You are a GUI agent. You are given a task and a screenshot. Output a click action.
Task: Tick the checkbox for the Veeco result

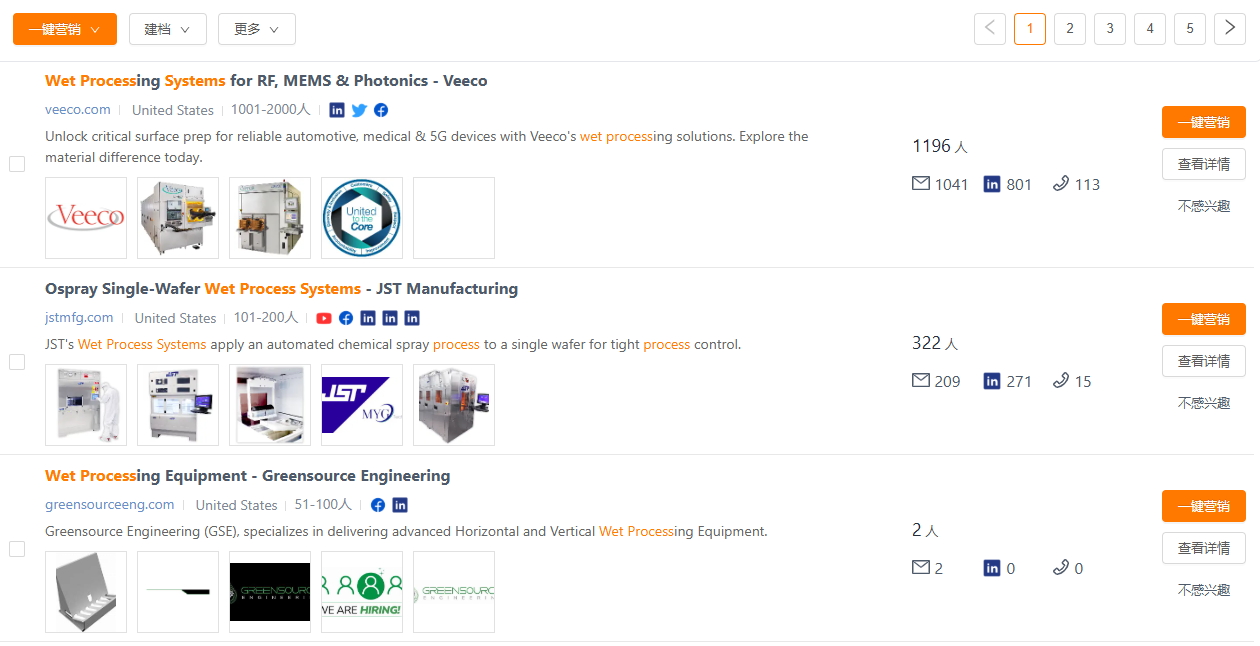[17, 164]
